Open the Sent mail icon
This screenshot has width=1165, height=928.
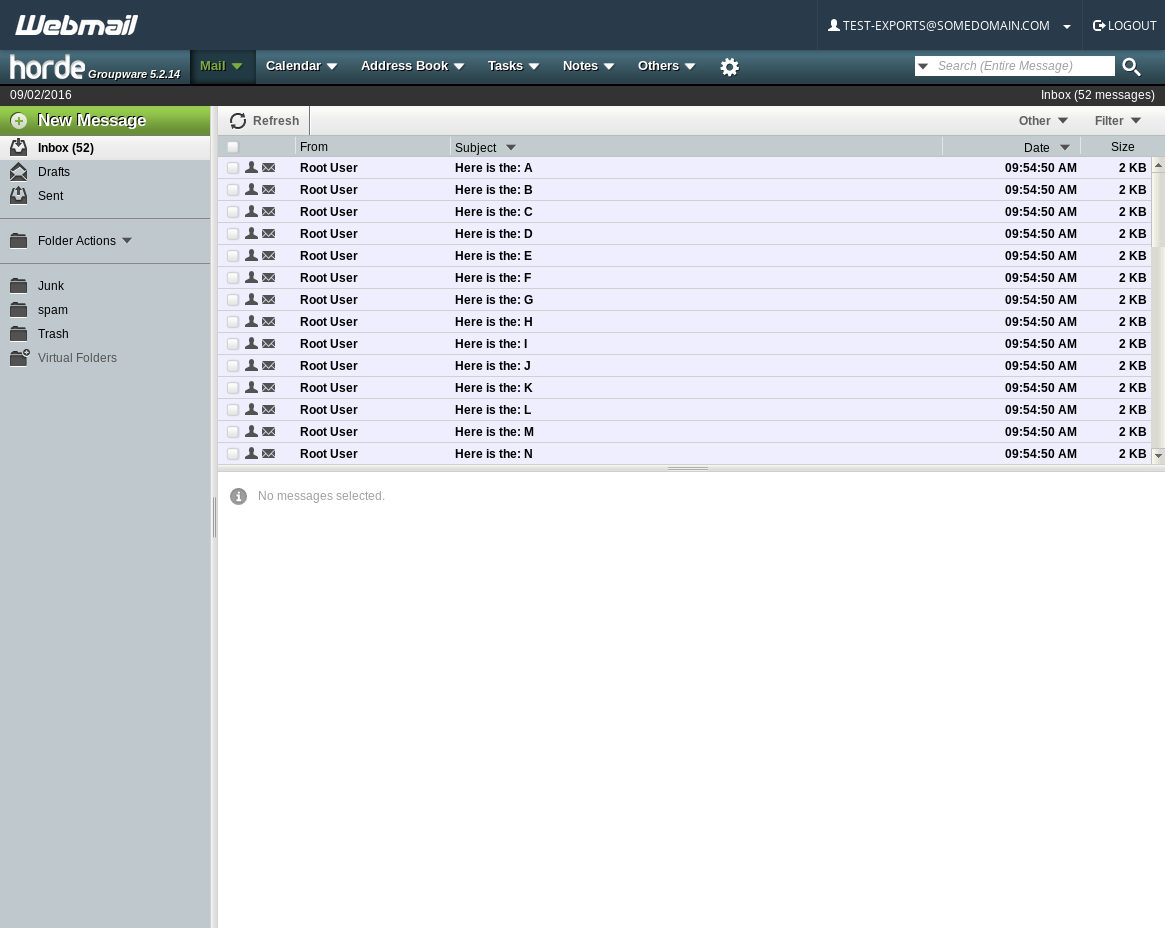tap(18, 195)
